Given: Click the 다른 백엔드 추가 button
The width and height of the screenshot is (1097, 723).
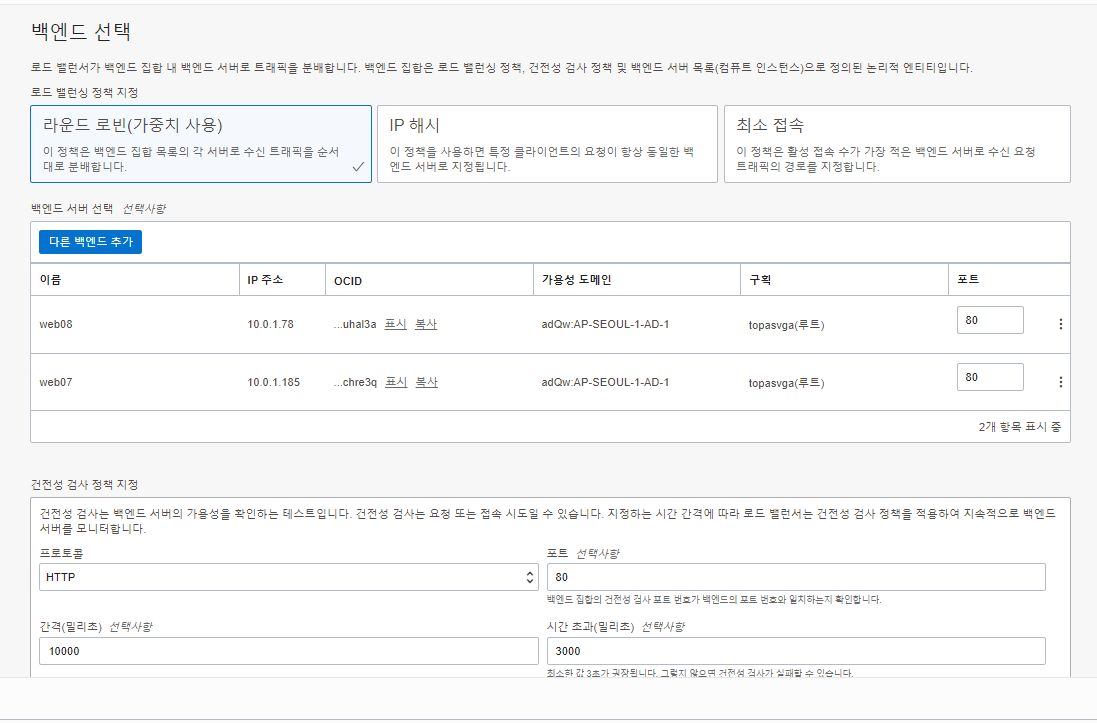Looking at the screenshot, I should (90, 241).
